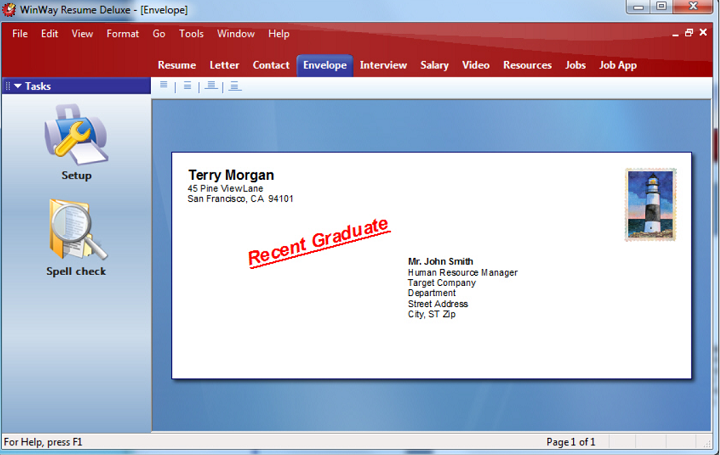Click the envelope toolbar icon with the line-gap

(x=187, y=86)
